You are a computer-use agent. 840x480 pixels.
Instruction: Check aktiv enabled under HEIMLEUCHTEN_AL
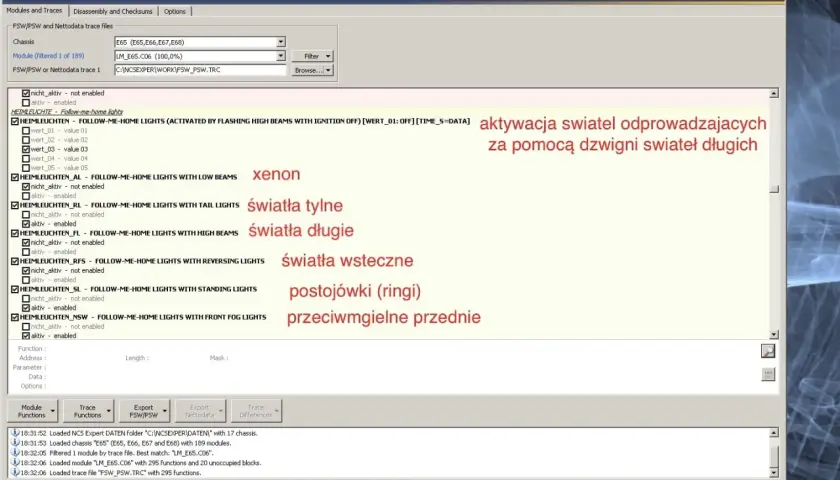[26, 196]
